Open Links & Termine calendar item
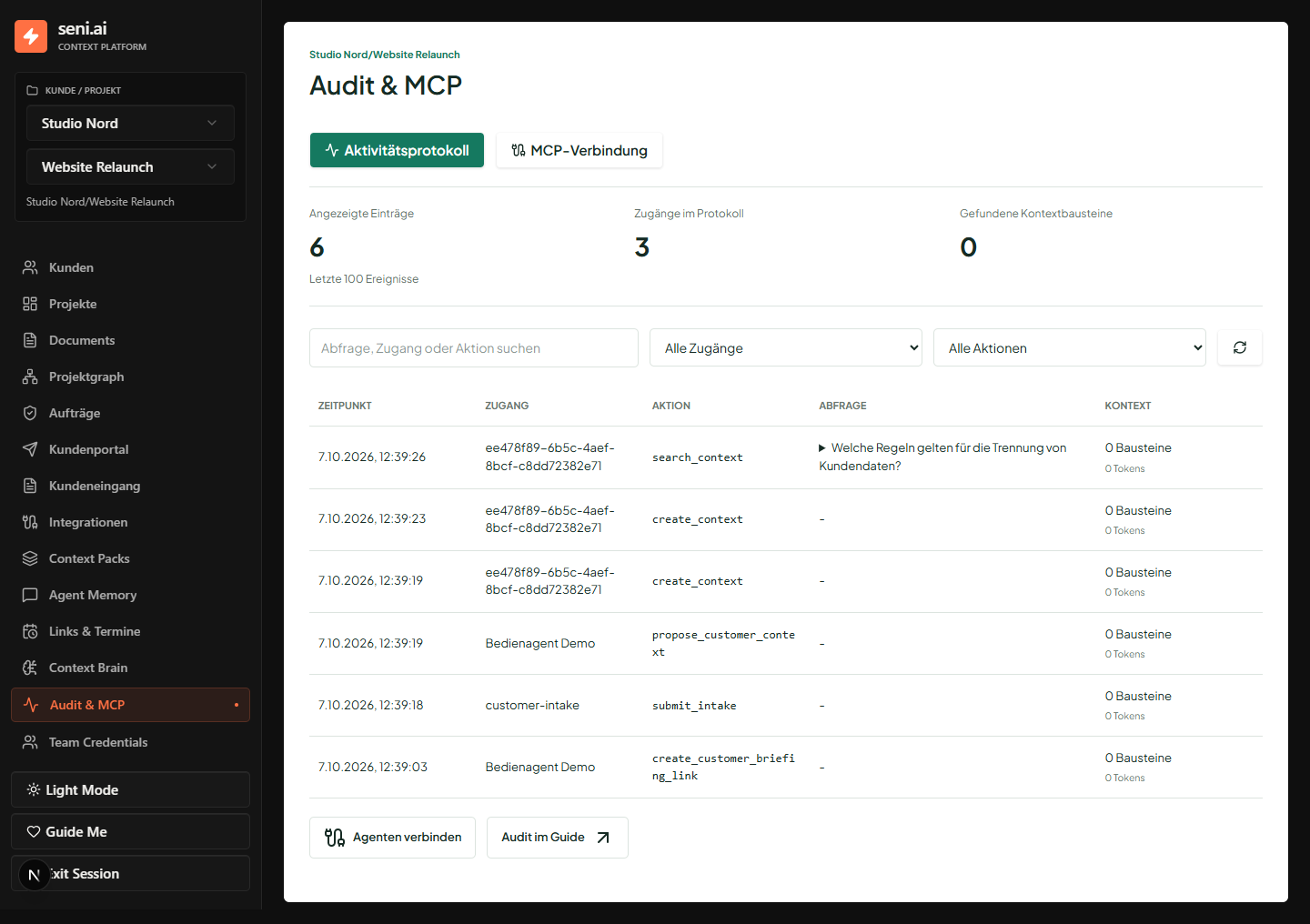The width and height of the screenshot is (1310, 924). tap(130, 631)
